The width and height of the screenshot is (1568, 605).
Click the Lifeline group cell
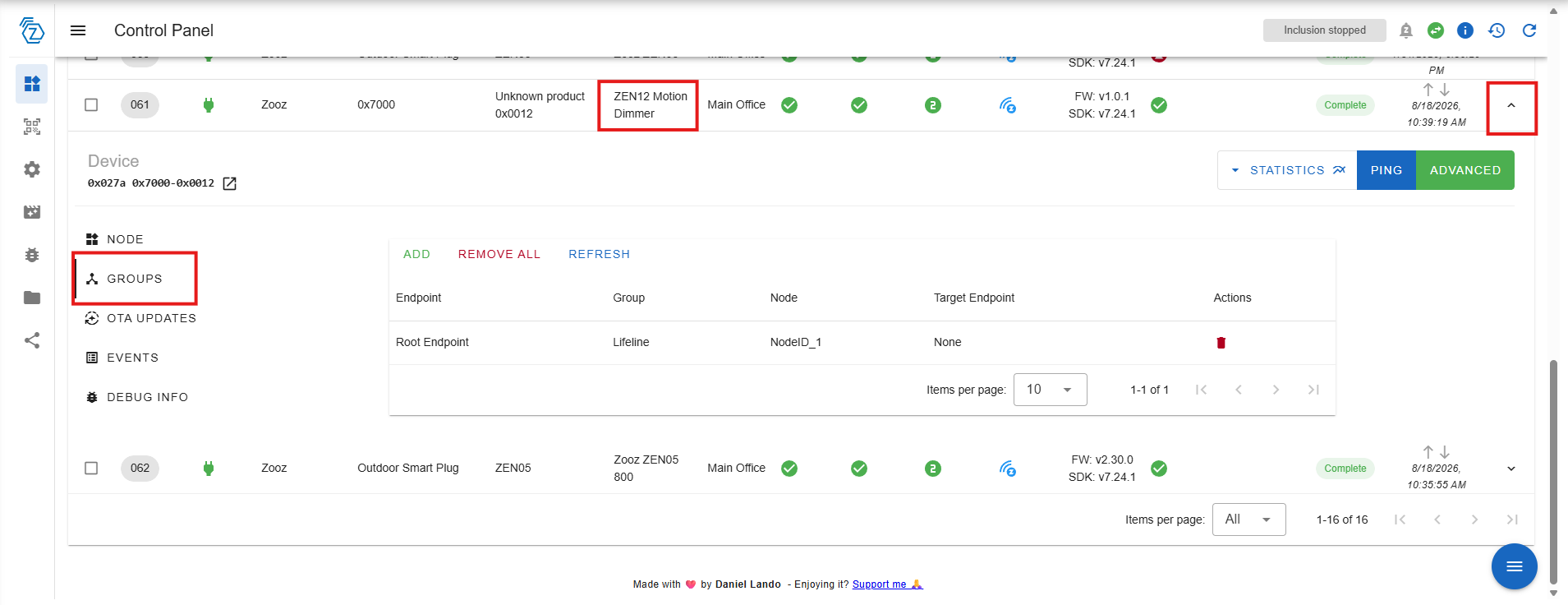(x=631, y=343)
